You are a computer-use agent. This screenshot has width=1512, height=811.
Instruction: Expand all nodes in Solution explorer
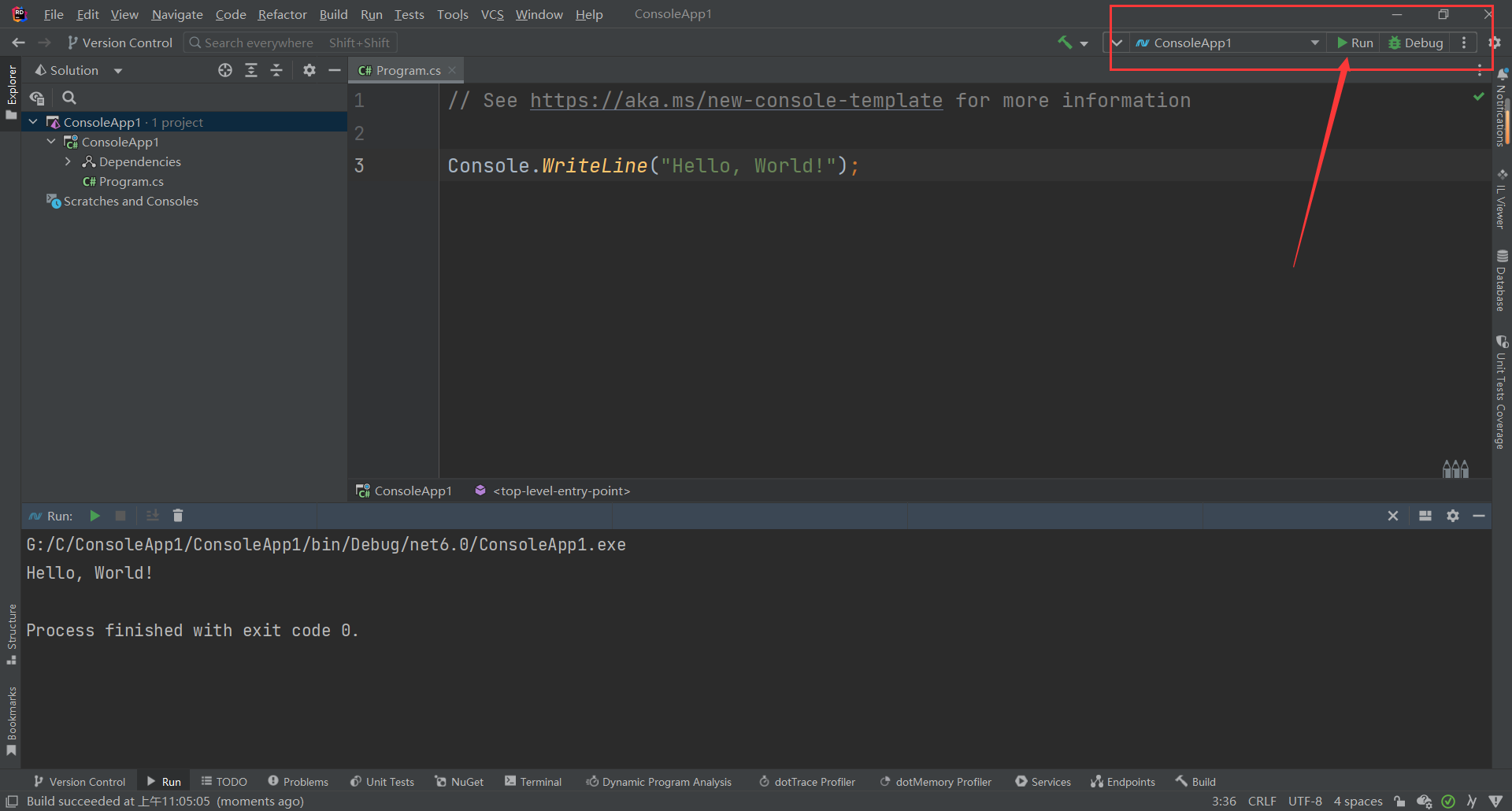tap(251, 70)
